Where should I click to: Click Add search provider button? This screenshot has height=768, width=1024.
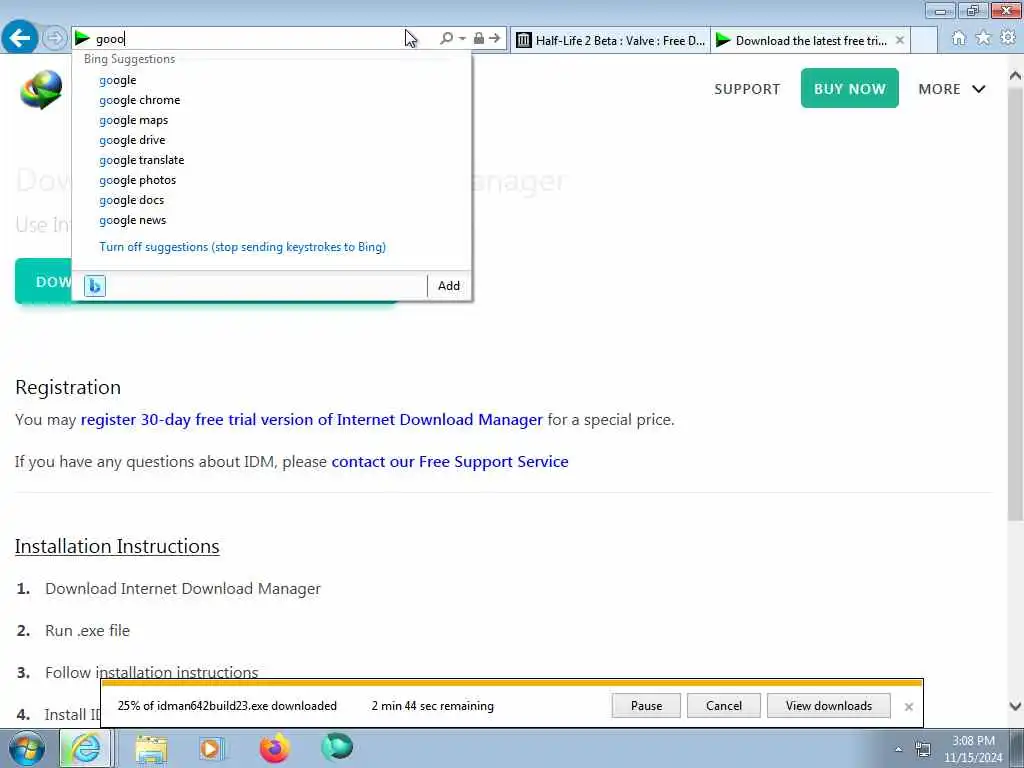click(449, 286)
